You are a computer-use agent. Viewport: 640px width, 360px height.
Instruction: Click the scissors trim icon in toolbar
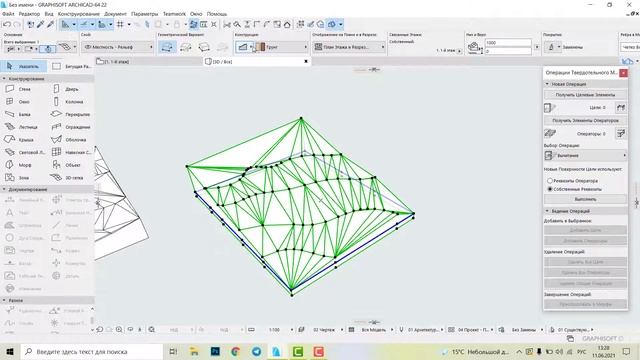click(227, 24)
